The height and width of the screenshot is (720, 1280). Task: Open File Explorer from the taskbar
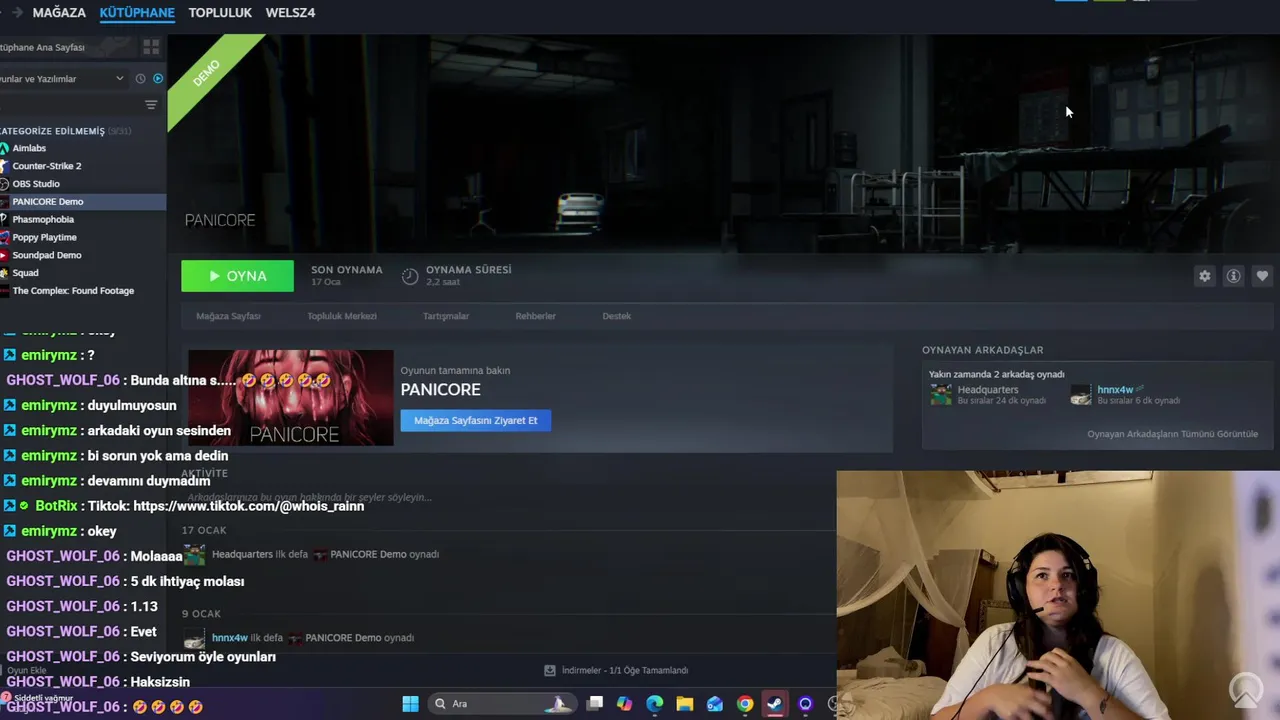(x=685, y=704)
